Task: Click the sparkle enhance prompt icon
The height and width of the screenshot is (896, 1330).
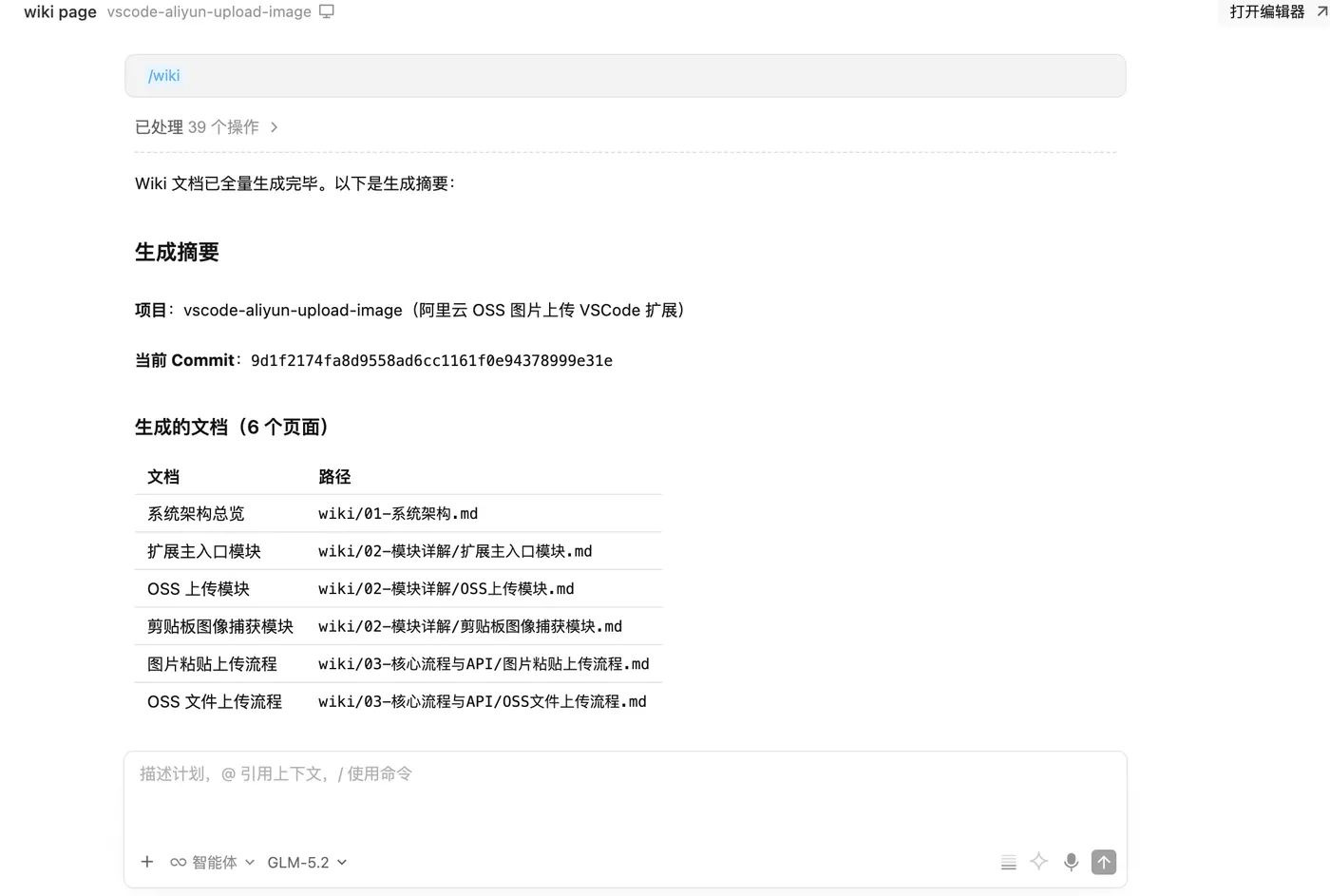Action: (1038, 862)
